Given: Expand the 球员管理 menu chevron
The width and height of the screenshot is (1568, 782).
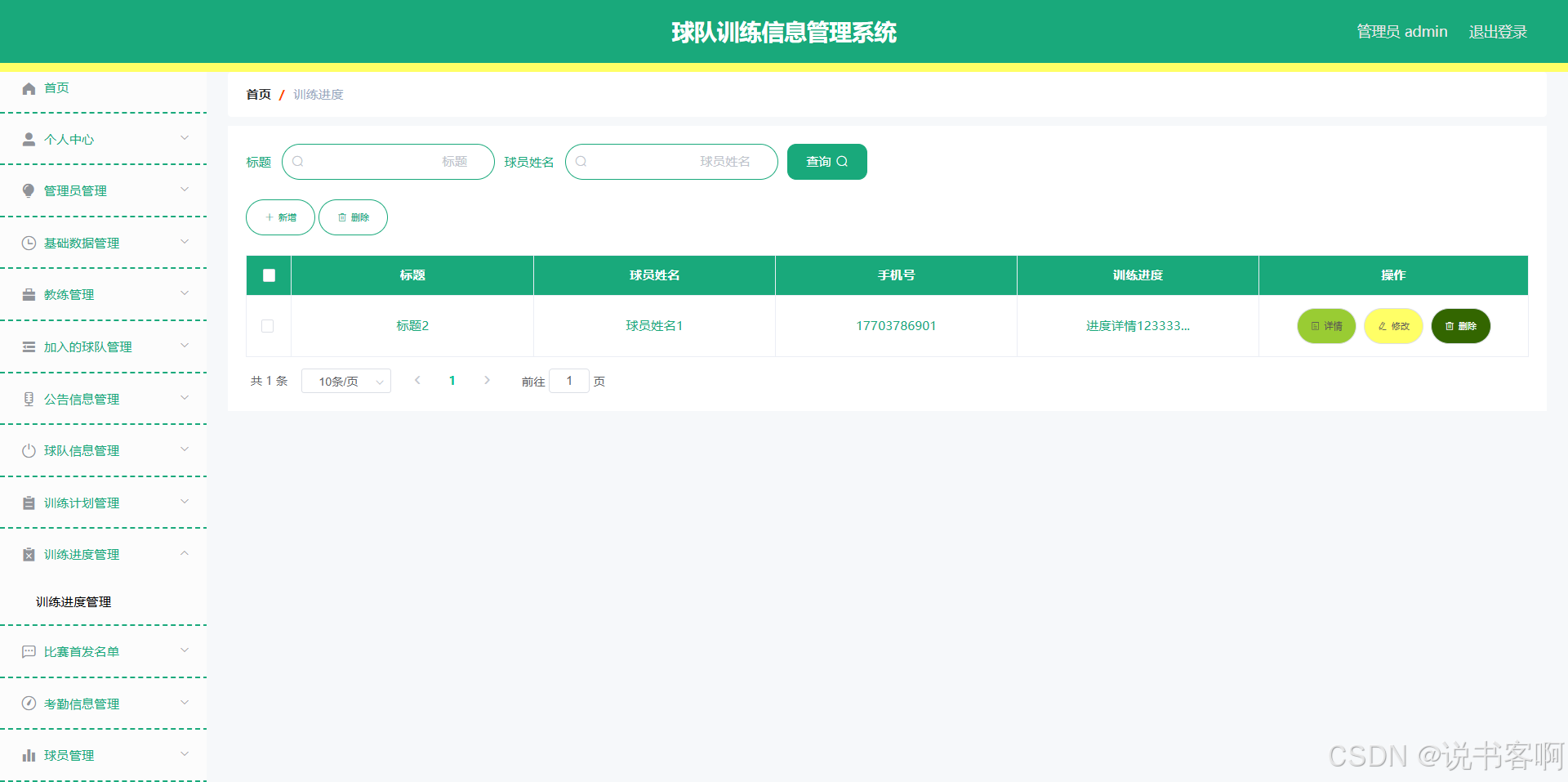Looking at the screenshot, I should [x=185, y=753].
